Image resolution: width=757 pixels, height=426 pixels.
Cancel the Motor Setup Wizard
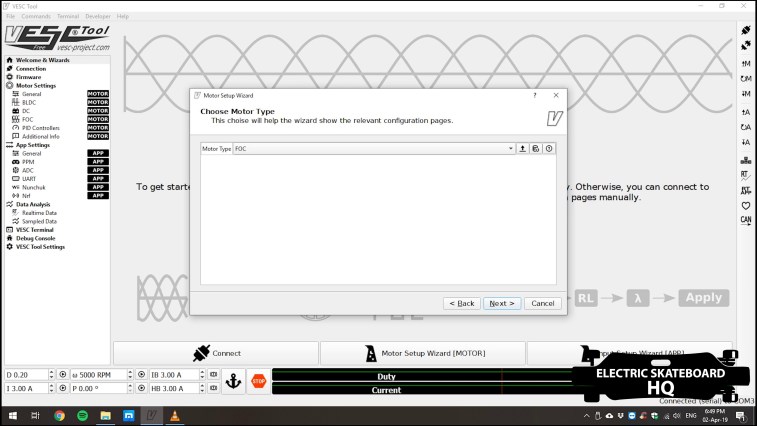(542, 303)
